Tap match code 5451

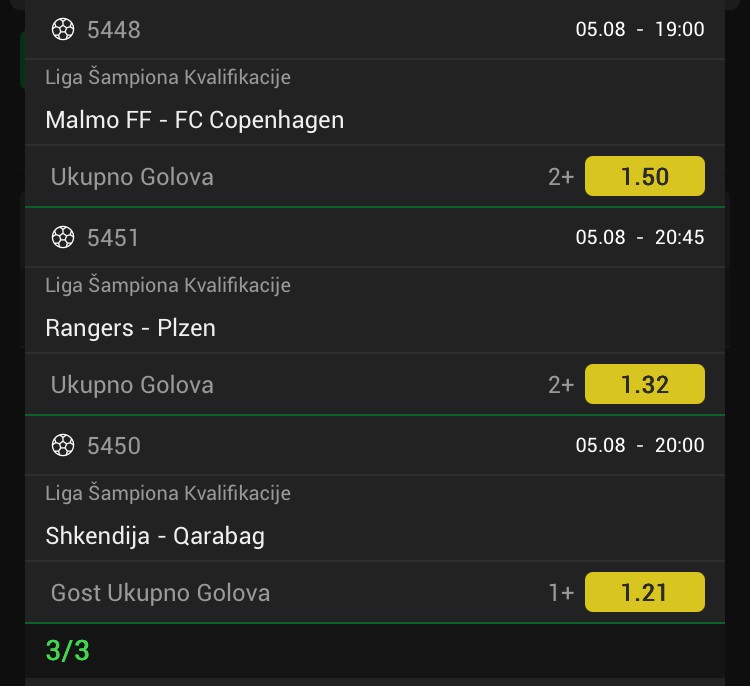(113, 238)
